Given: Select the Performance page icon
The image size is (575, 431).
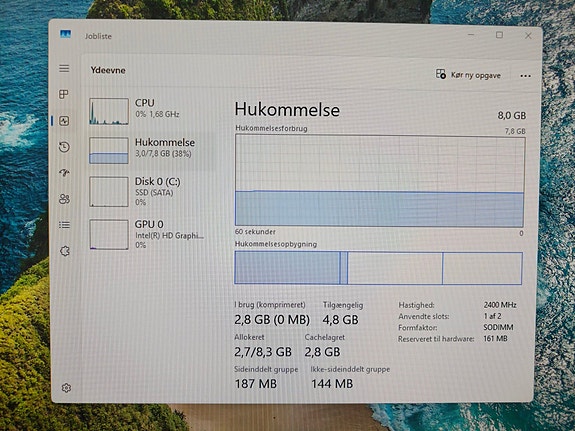Looking at the screenshot, I should (64, 121).
